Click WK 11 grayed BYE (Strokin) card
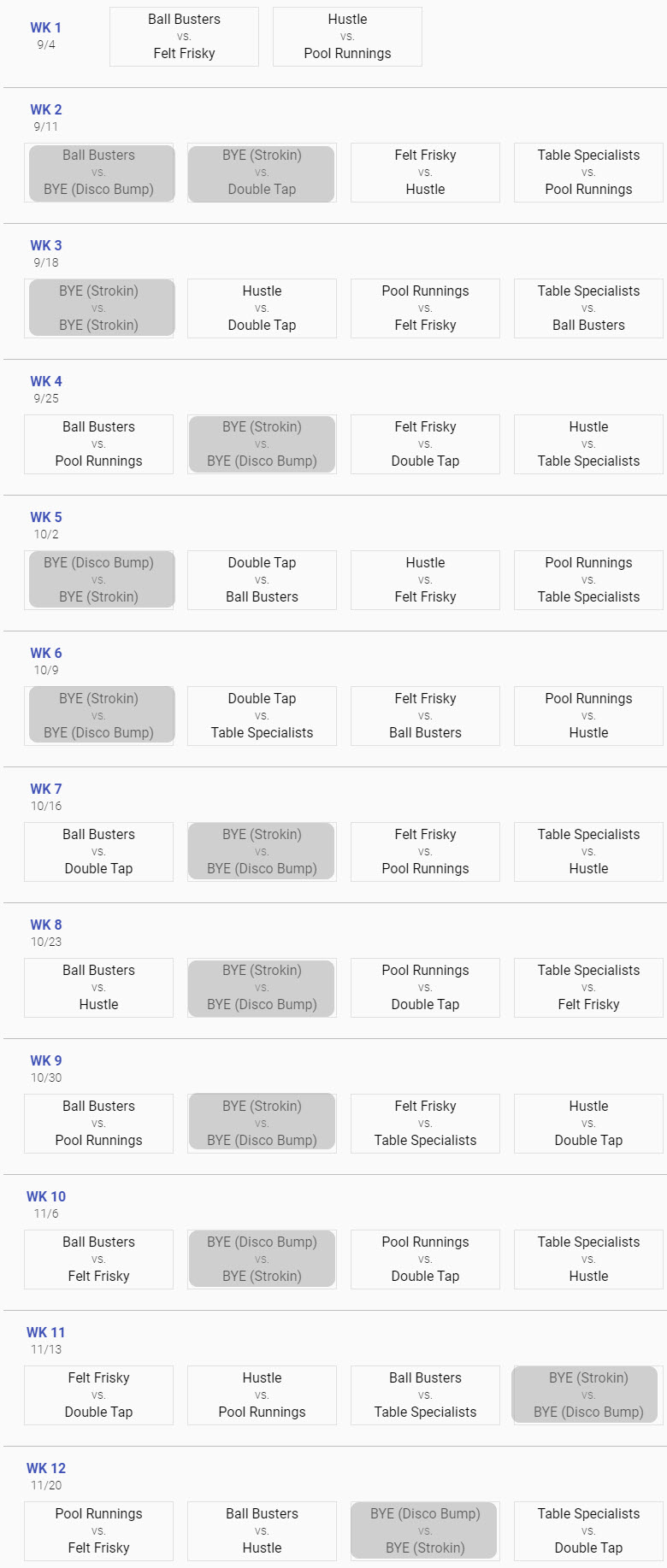The width and height of the screenshot is (667, 1568). tap(588, 1395)
